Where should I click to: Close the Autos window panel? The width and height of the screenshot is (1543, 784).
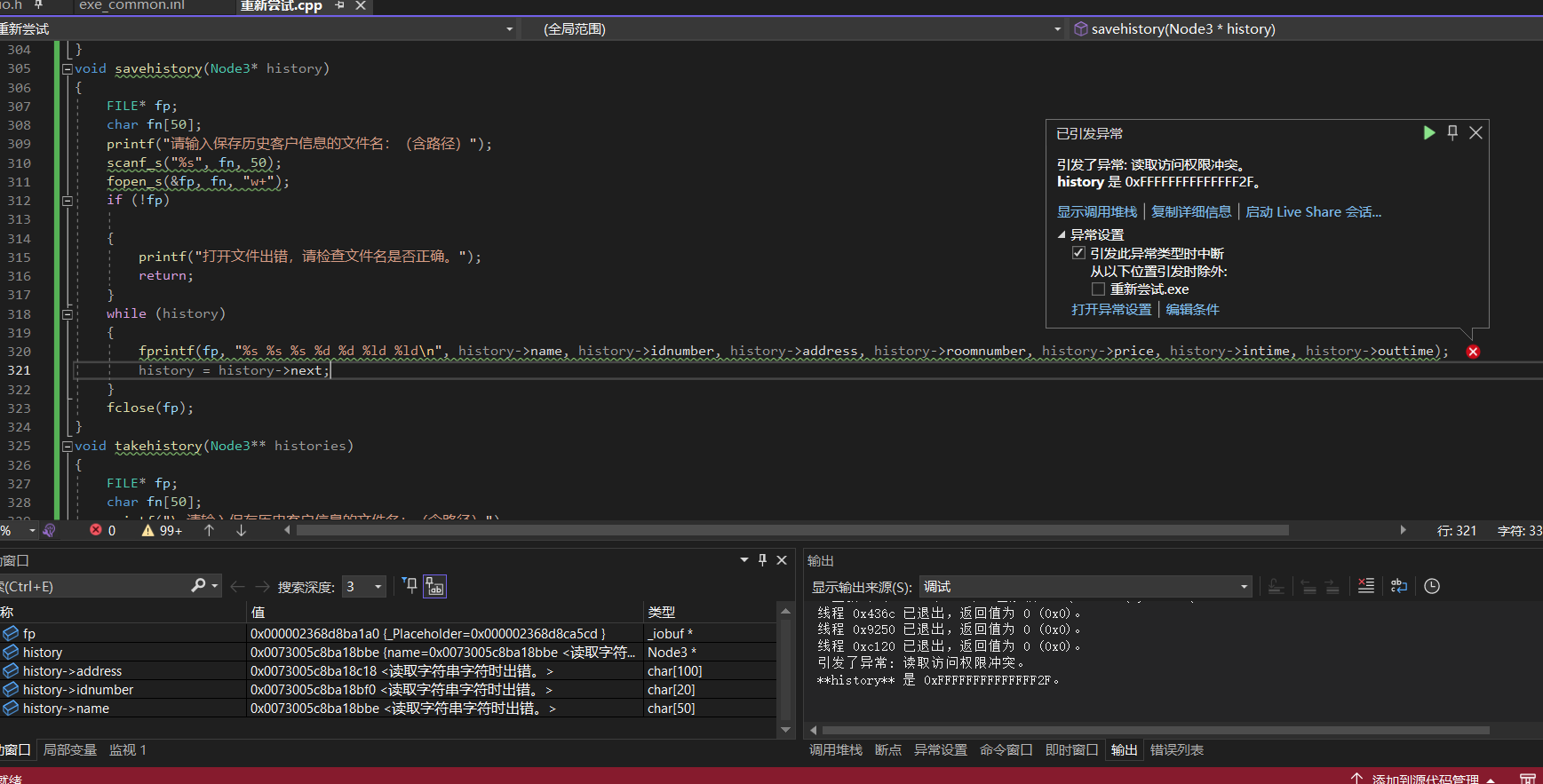point(782,560)
